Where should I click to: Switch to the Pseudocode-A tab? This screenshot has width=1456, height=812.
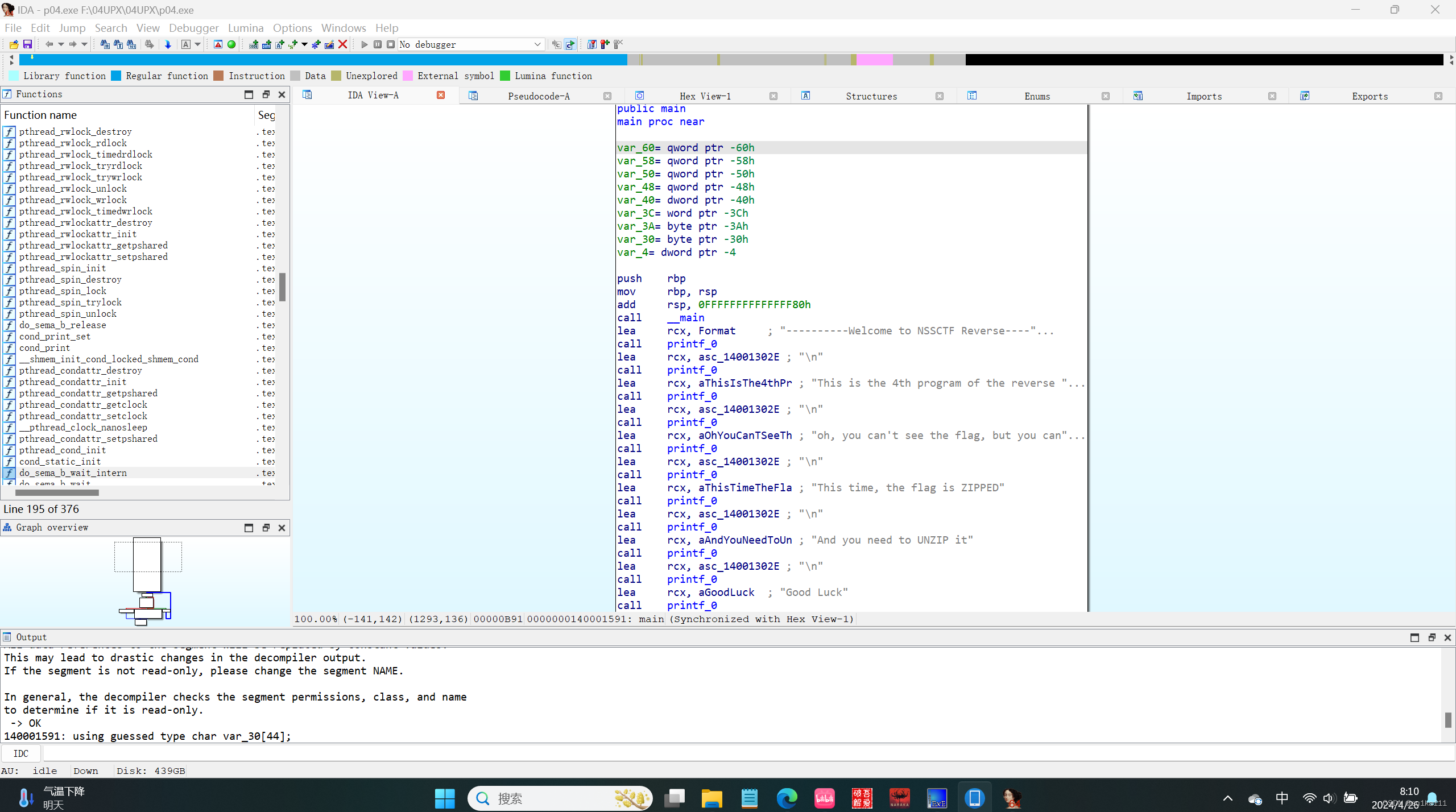[538, 96]
